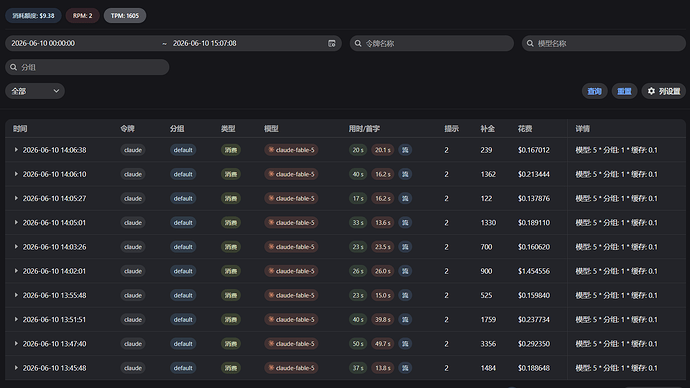The width and height of the screenshot is (690, 388).
Task: Expand the 13:47:40 log row
Action: [16, 344]
